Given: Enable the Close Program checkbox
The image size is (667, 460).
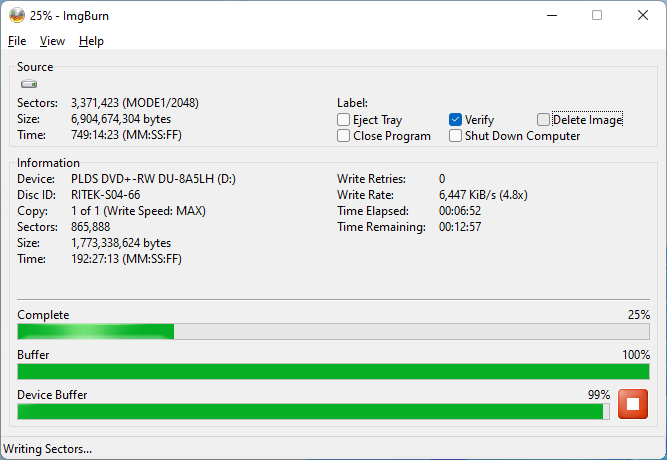Looking at the screenshot, I should point(344,136).
